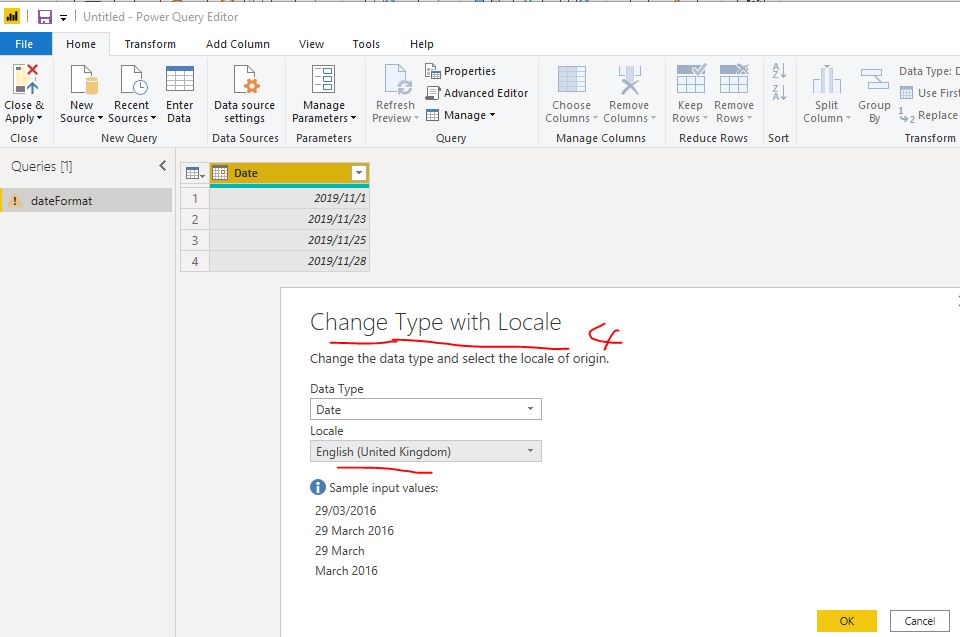This screenshot has height=637, width=960.
Task: Click the Refresh Preview icon
Action: 398,80
